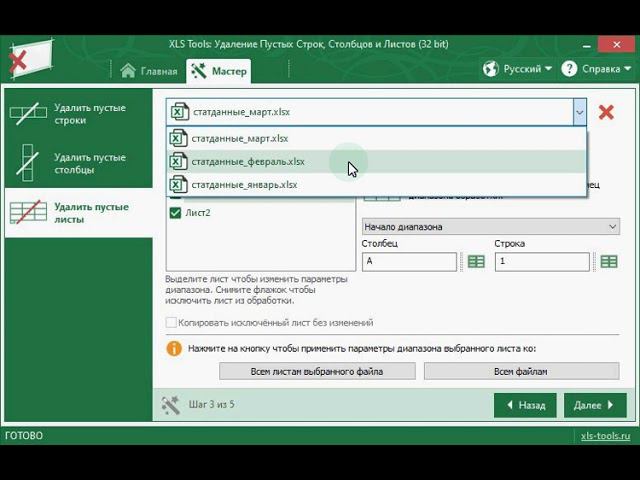Click Excel icon beside статданные_февраль.xlsx
Viewport: 640px width, 480px height.
tap(178, 162)
